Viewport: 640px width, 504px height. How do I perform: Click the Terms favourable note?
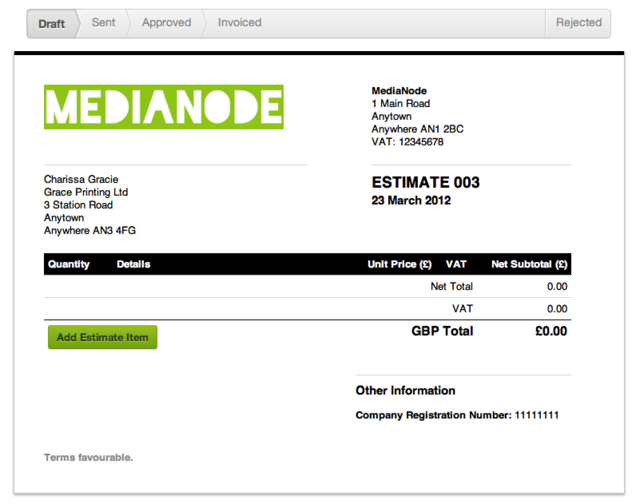88,458
